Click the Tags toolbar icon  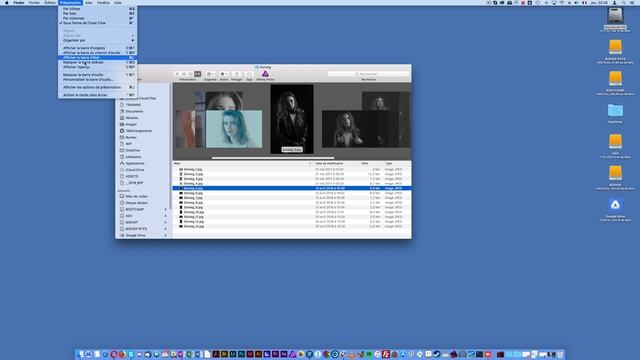[x=249, y=74]
